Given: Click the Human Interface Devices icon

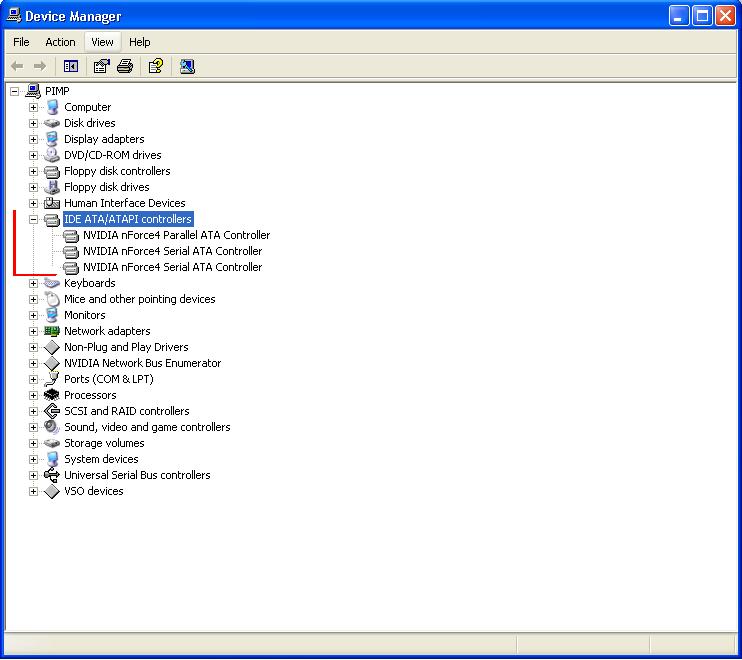Looking at the screenshot, I should (52, 203).
